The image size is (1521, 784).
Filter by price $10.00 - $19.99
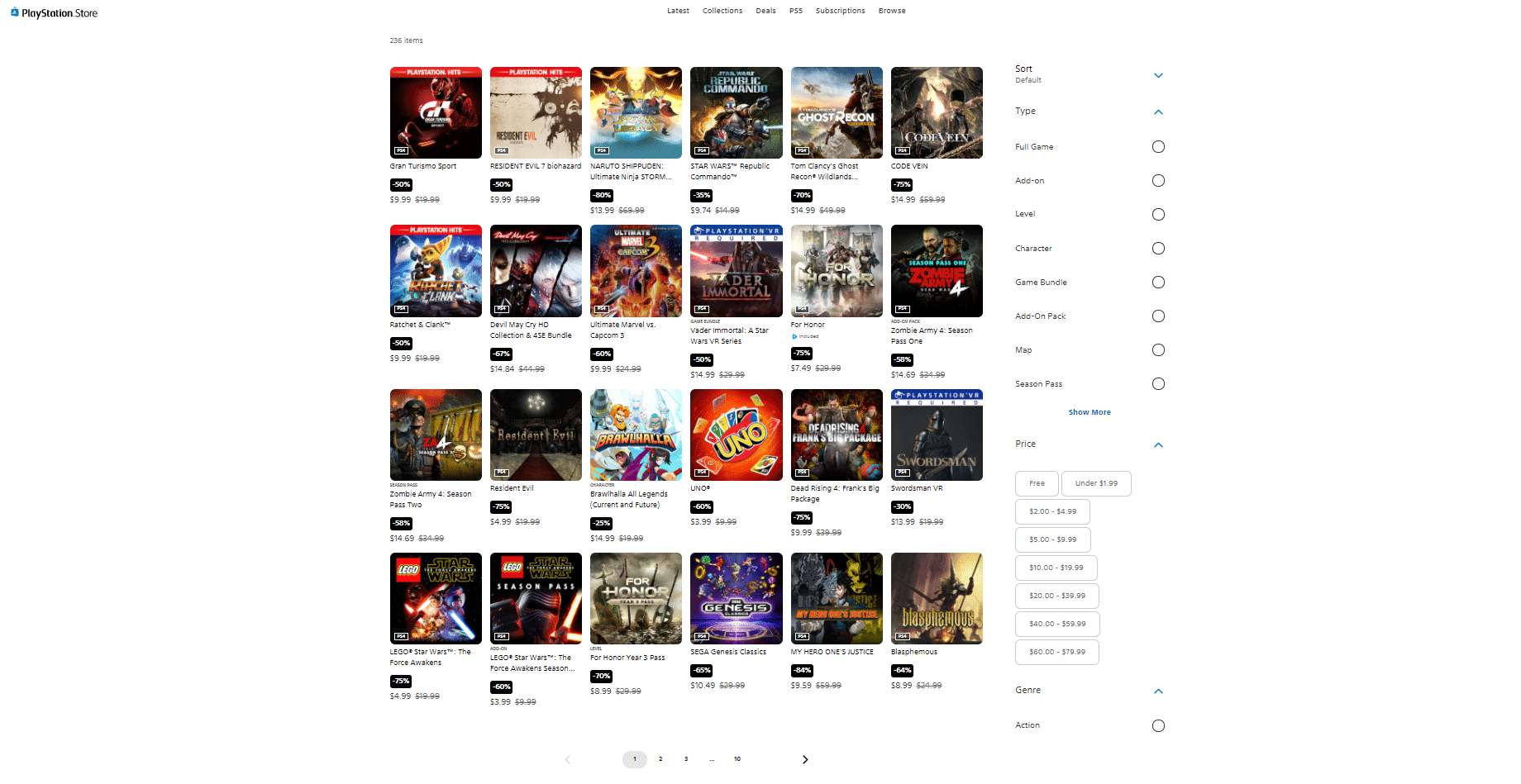[1056, 568]
